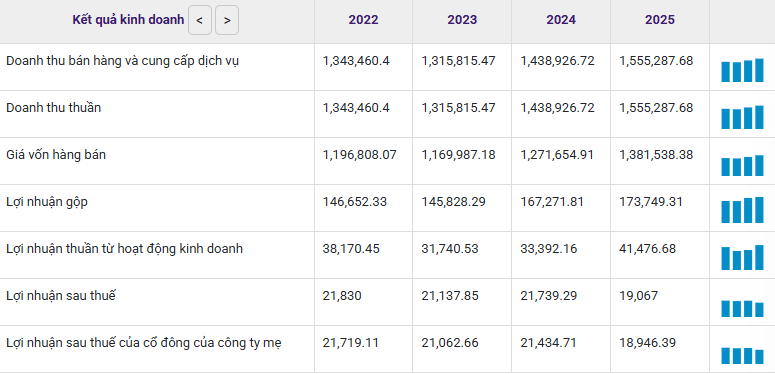Go to previous period with < button
Screen dimensions: 775x374
pos(200,20)
